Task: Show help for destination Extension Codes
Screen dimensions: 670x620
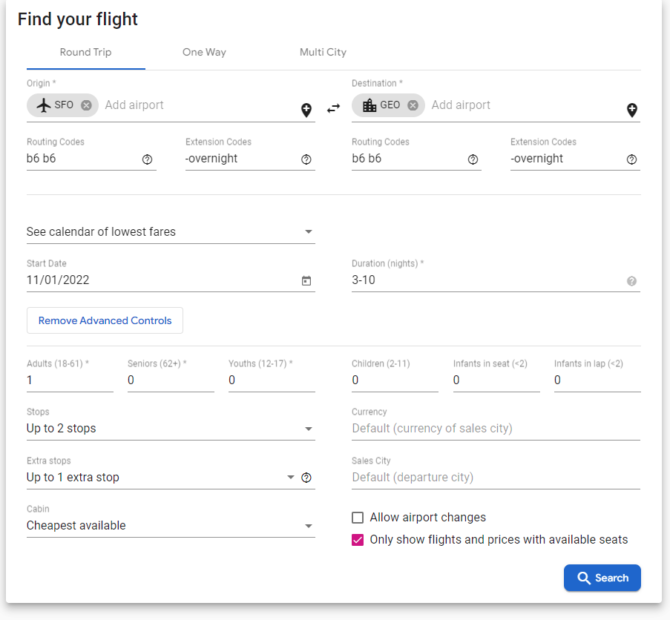Action: click(632, 159)
